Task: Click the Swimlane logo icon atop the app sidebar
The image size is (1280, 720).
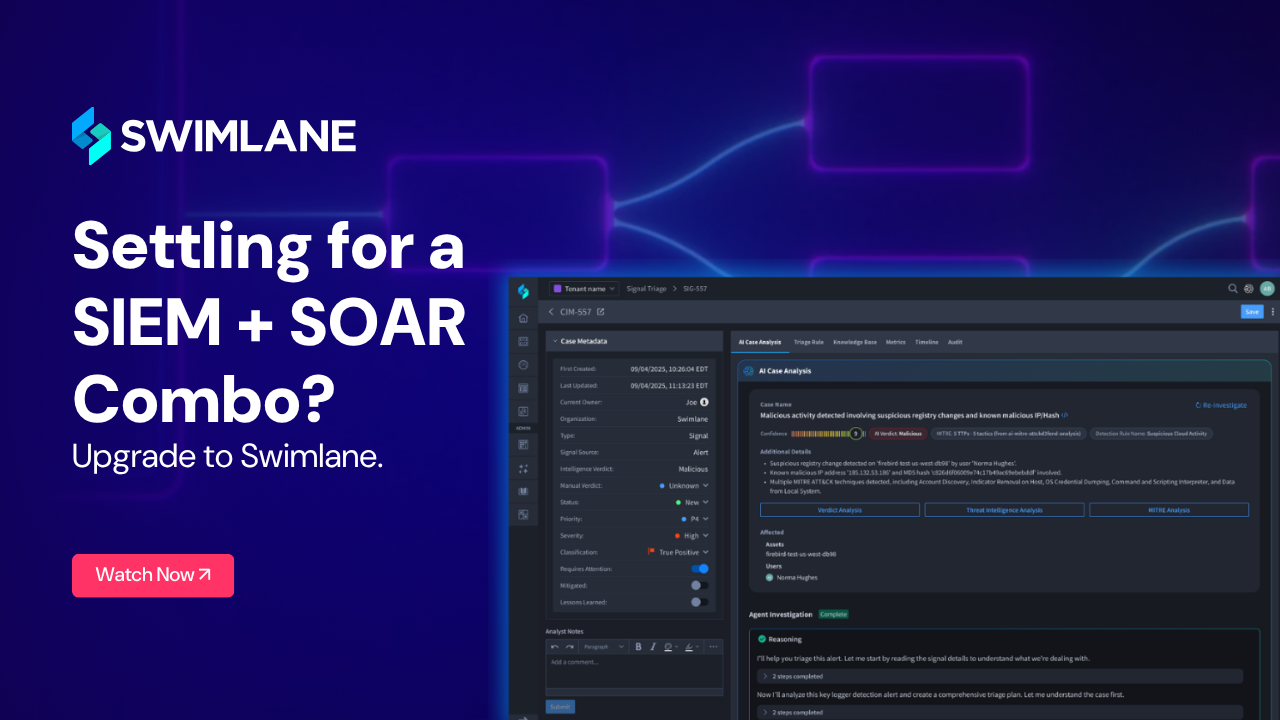Action: coord(523,291)
